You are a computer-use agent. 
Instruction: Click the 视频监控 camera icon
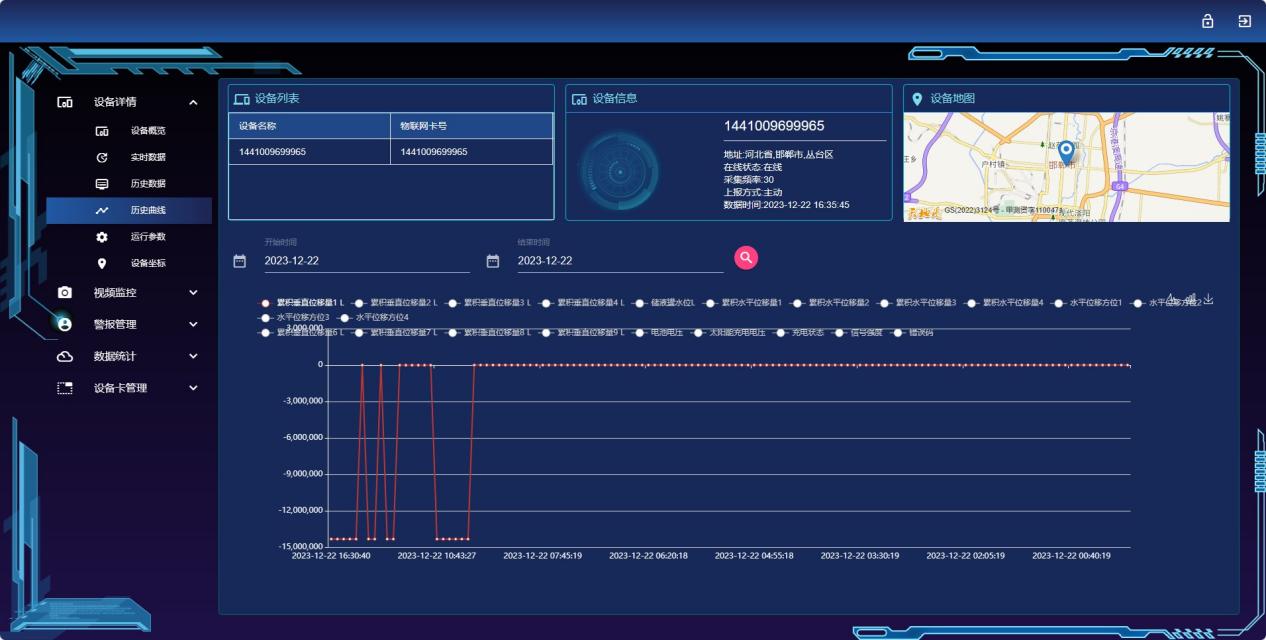click(x=65, y=293)
